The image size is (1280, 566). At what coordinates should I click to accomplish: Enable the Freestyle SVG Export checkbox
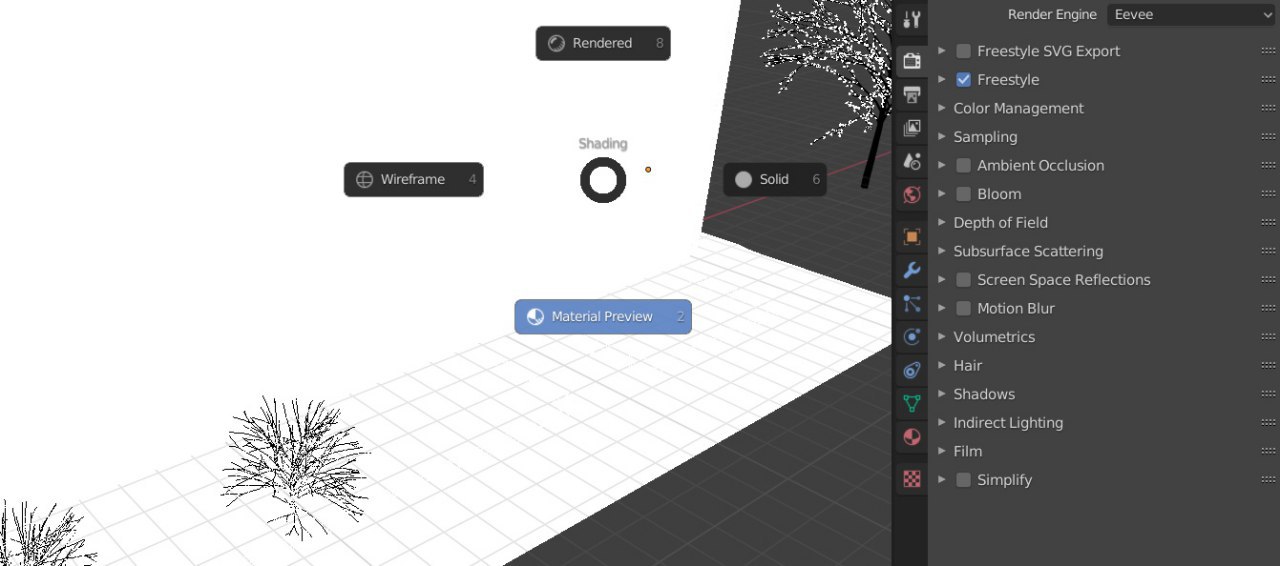963,51
